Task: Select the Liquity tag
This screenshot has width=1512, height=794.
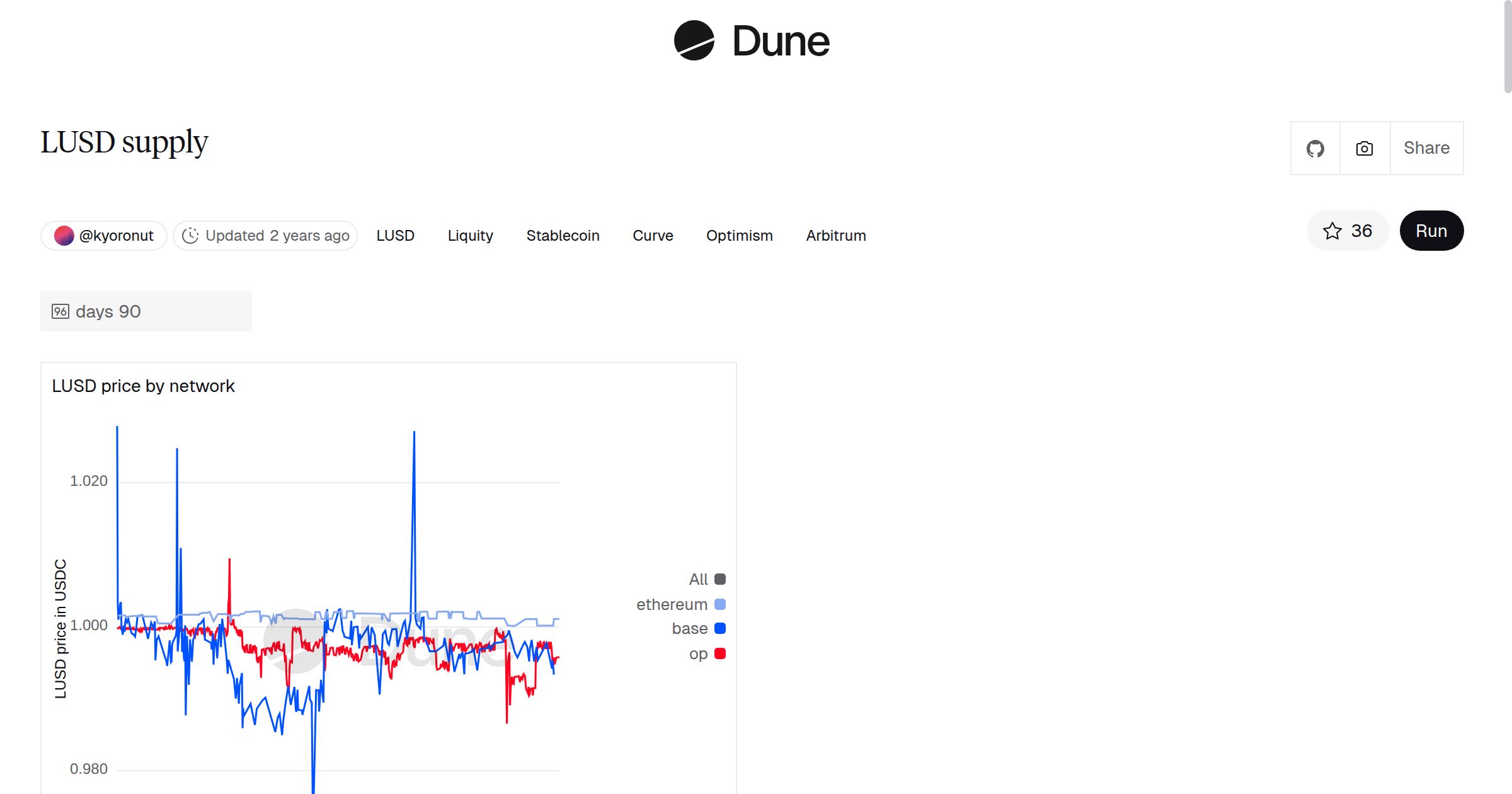Action: point(470,236)
